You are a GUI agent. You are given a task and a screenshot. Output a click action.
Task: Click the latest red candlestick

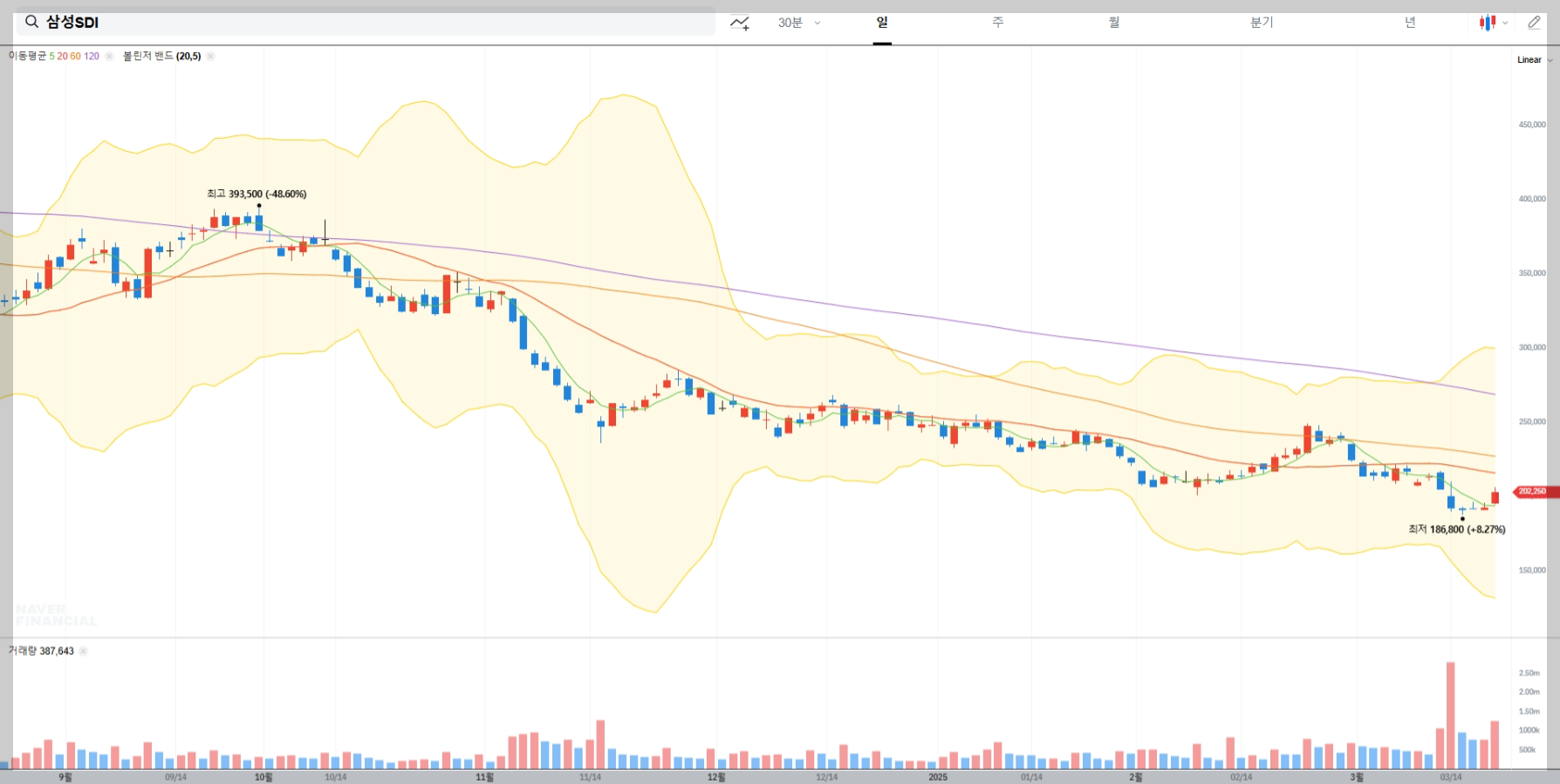coord(1495,497)
